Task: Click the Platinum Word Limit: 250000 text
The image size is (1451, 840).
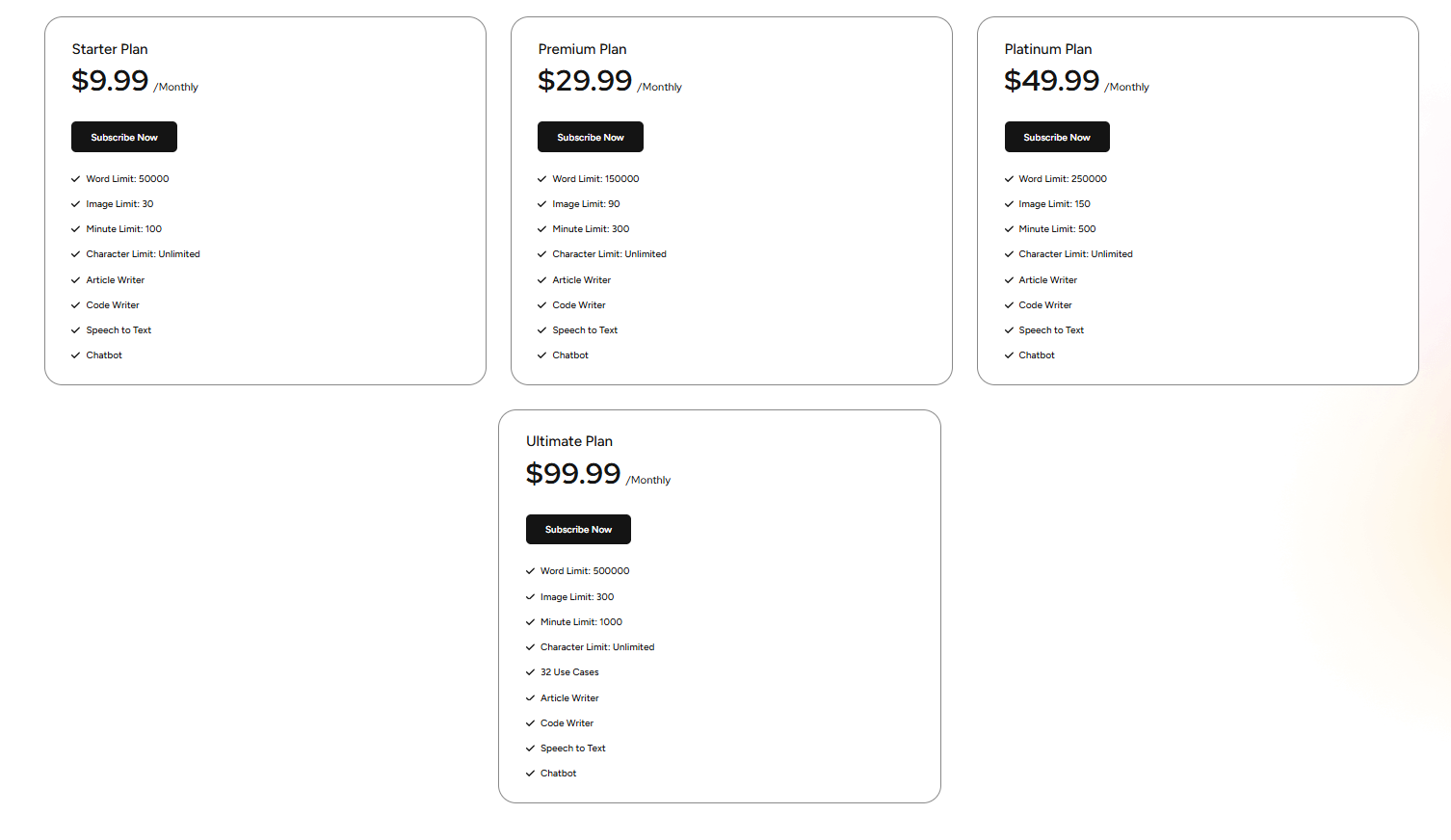Action: coord(1063,179)
